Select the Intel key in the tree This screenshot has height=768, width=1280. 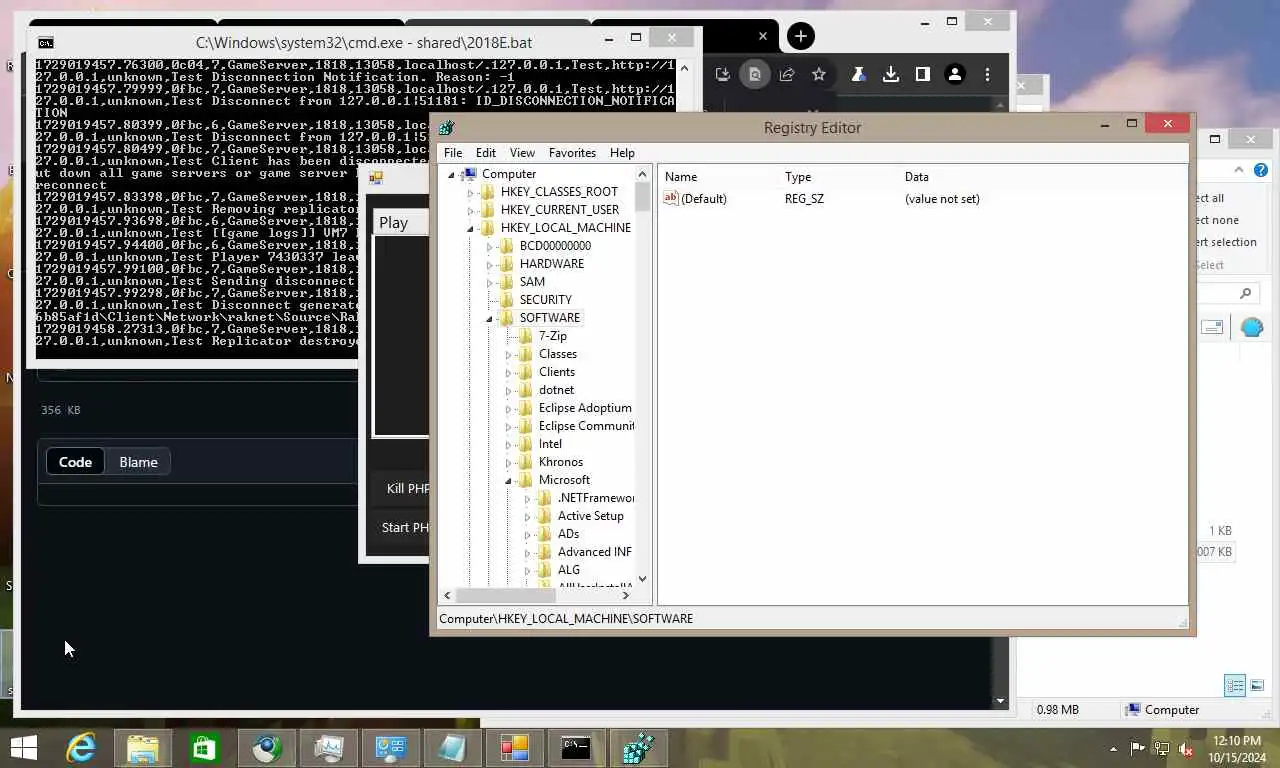[x=550, y=444]
